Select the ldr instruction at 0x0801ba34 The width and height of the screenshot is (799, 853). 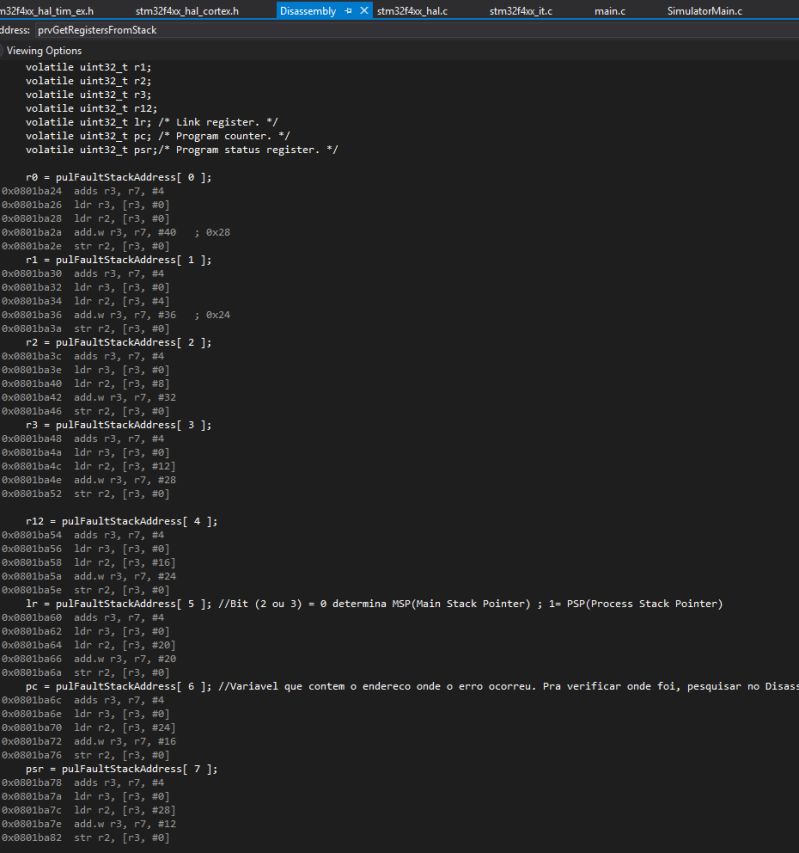(85, 301)
